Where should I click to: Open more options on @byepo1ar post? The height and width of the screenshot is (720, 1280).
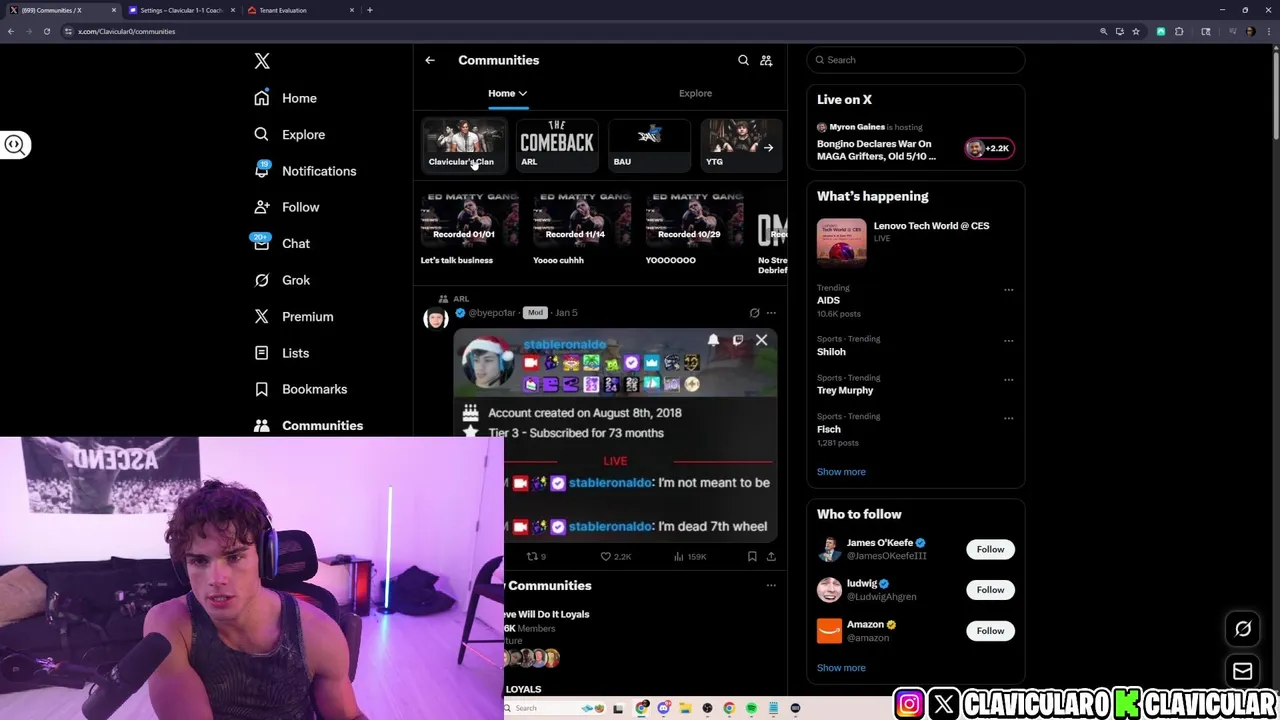771,313
